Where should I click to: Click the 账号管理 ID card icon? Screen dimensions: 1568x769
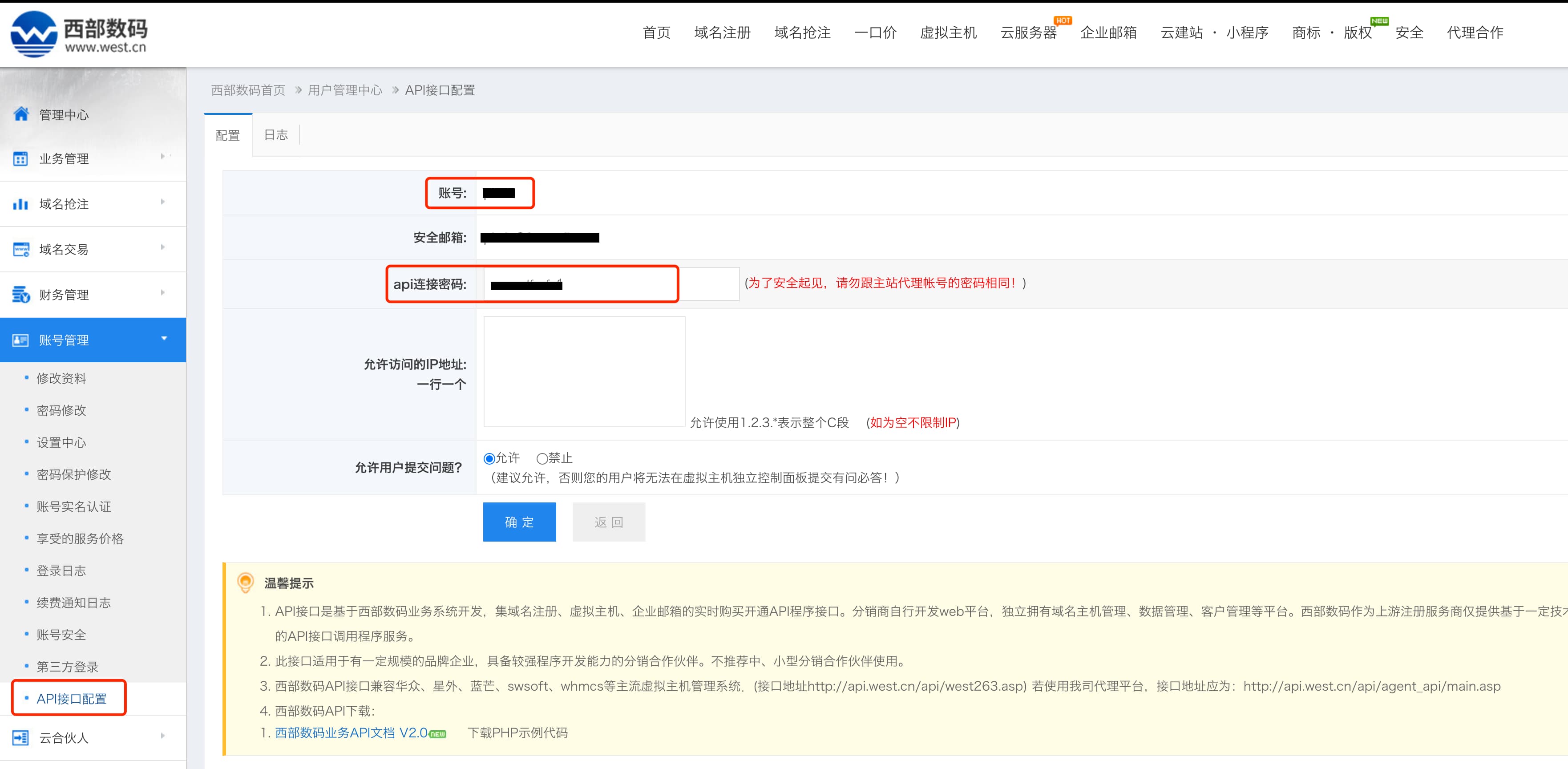pos(21,340)
